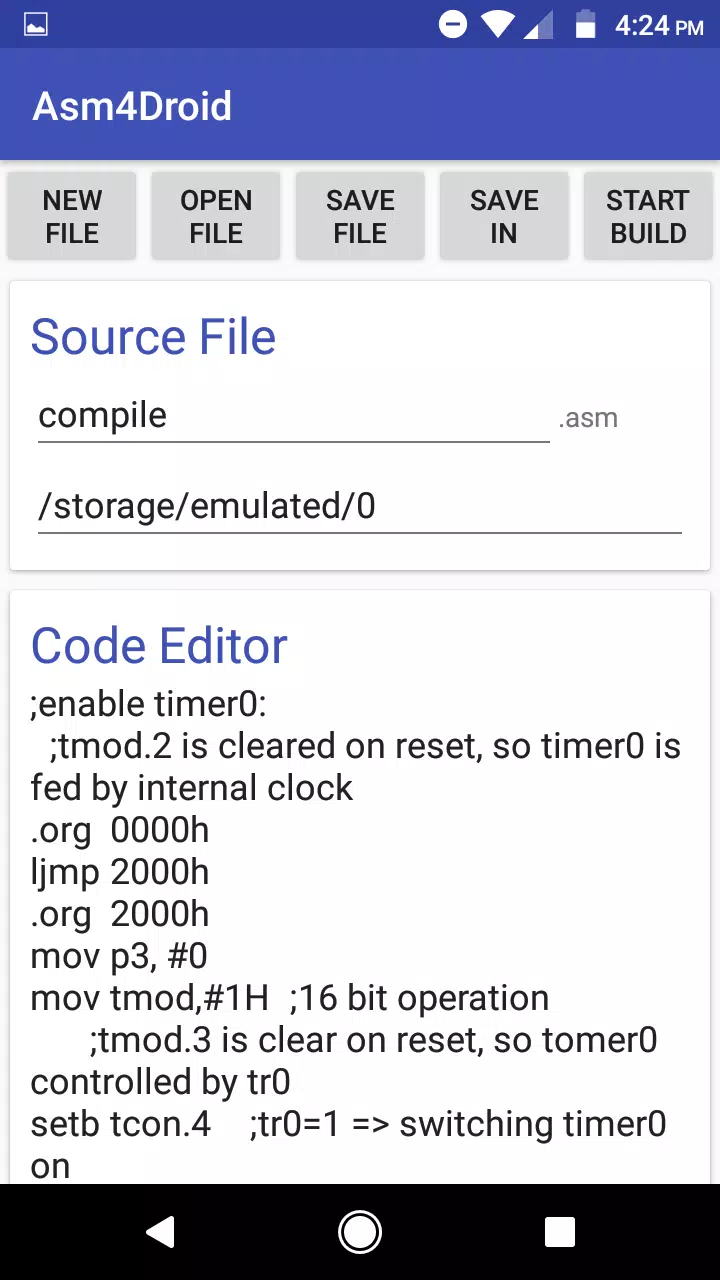
Task: Click the SAVE FILE button
Action: (x=360, y=216)
